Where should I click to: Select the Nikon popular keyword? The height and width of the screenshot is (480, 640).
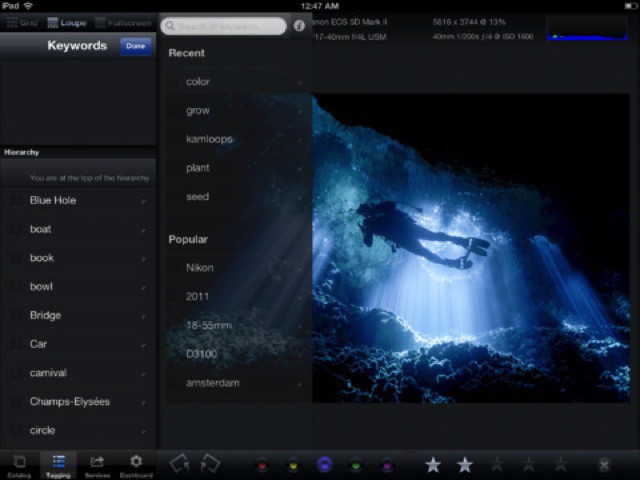click(x=200, y=268)
